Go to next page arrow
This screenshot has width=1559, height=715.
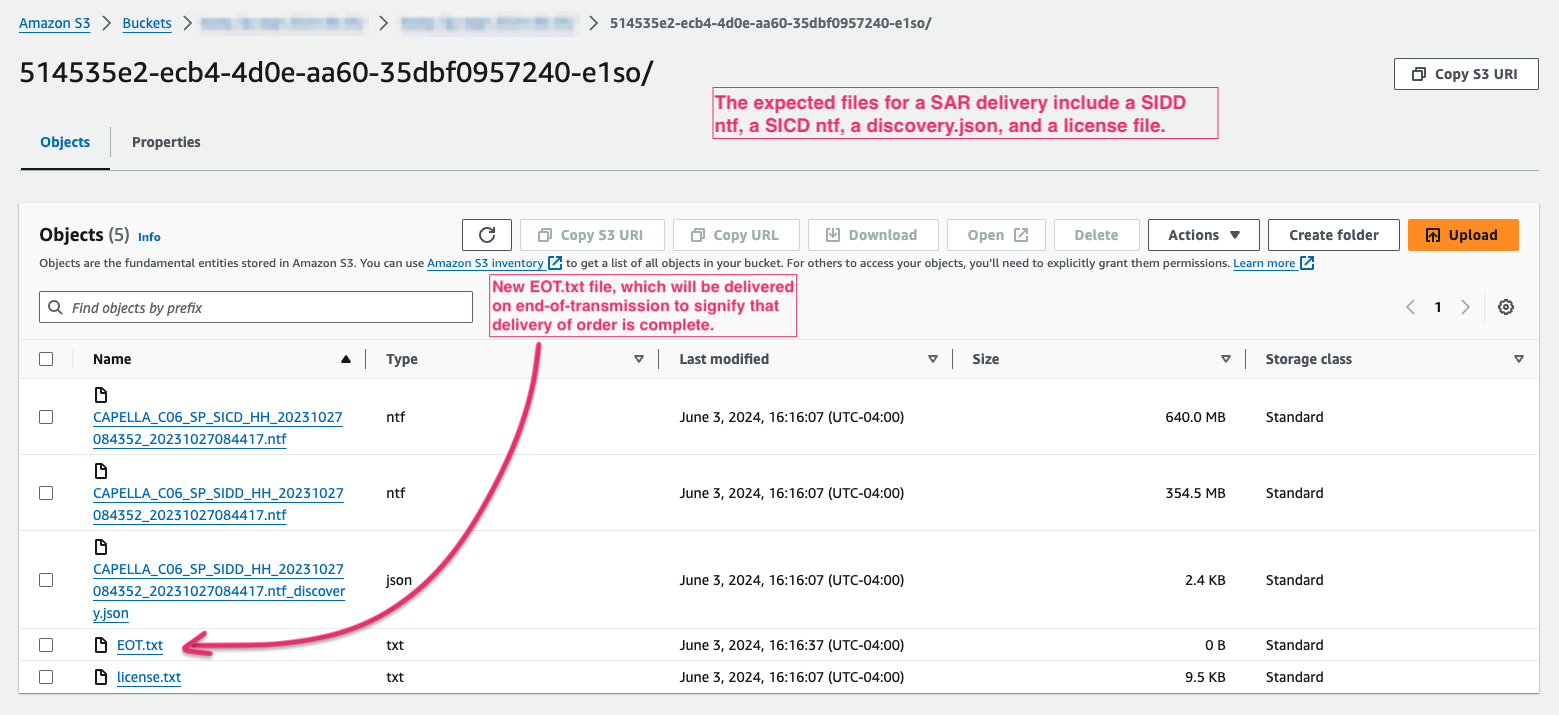[1465, 307]
